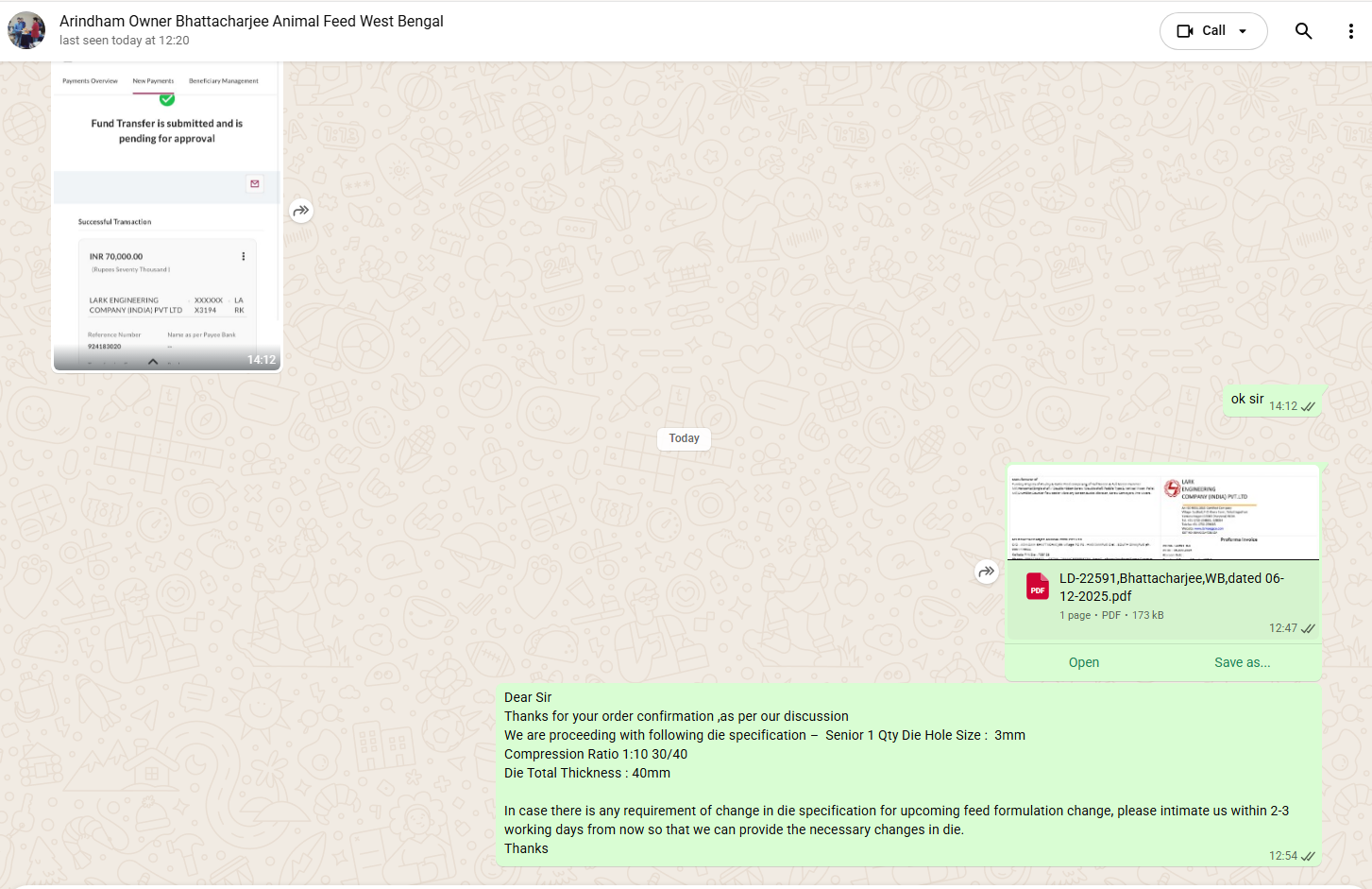Screen dimensions: 1372x889
Task: Click double-tick receipt on the 12:47 PDF message
Action: pos(1308,629)
